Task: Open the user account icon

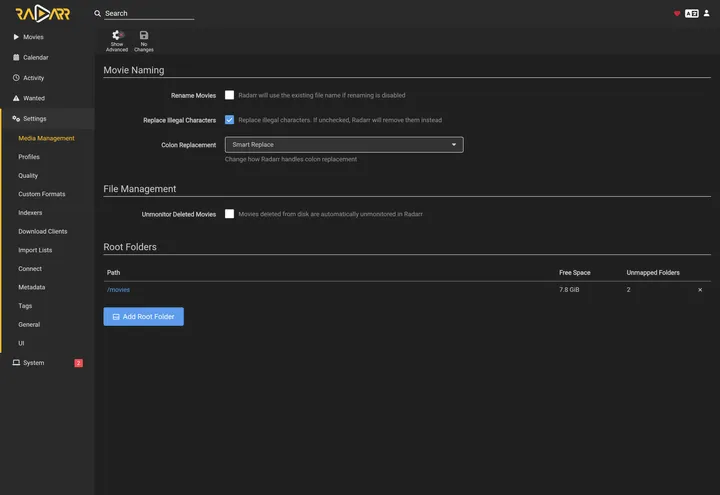Action: [x=707, y=13]
